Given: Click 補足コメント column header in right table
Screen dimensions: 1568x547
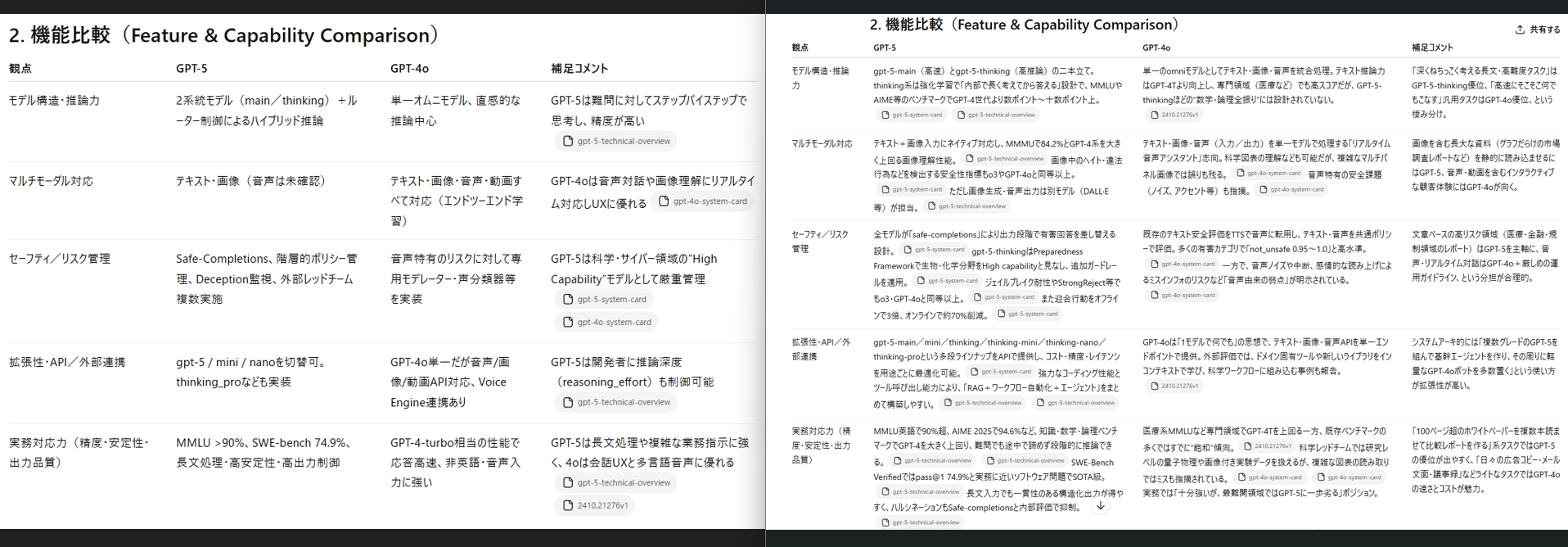Looking at the screenshot, I should point(1432,48).
